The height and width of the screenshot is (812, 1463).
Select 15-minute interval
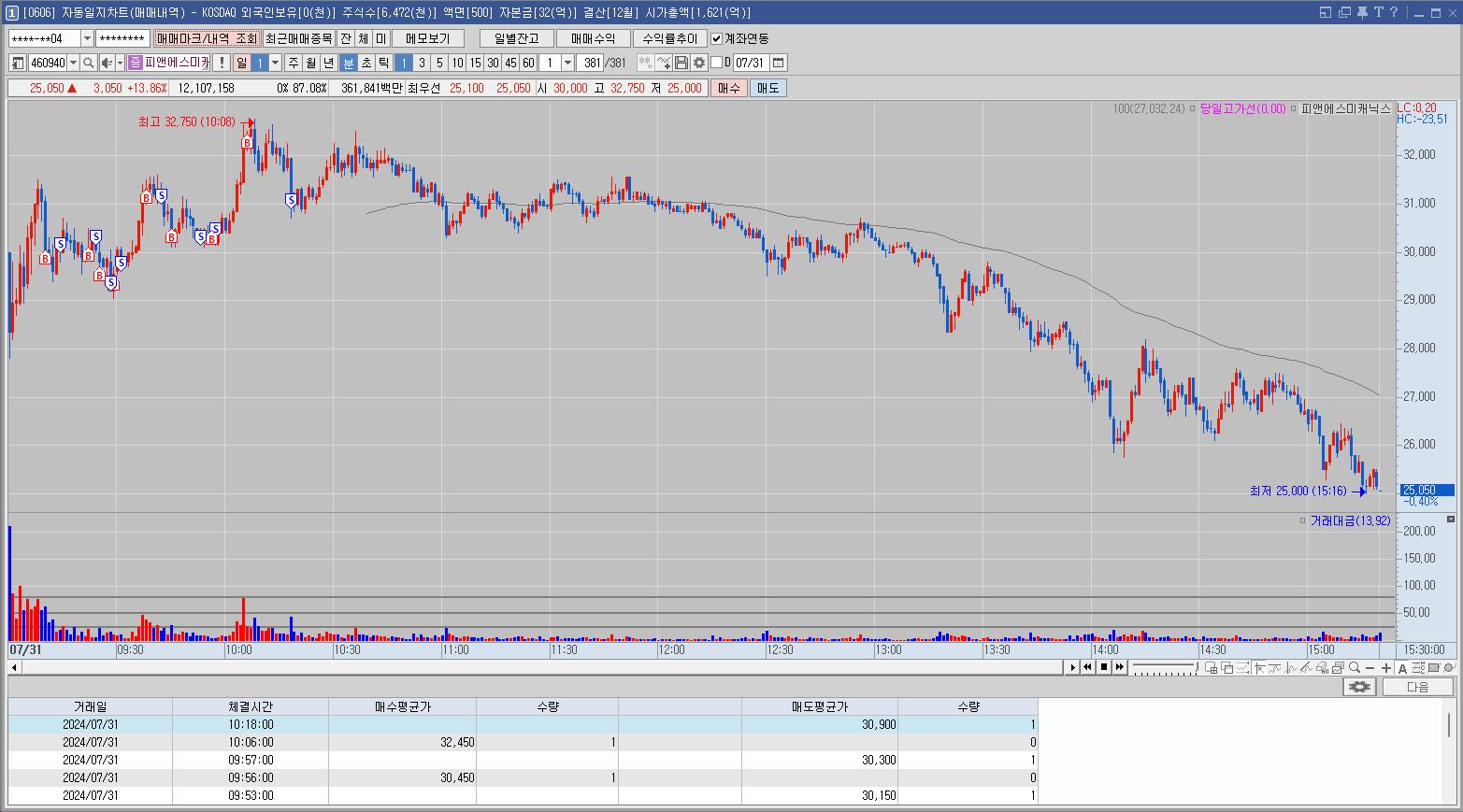click(x=475, y=63)
